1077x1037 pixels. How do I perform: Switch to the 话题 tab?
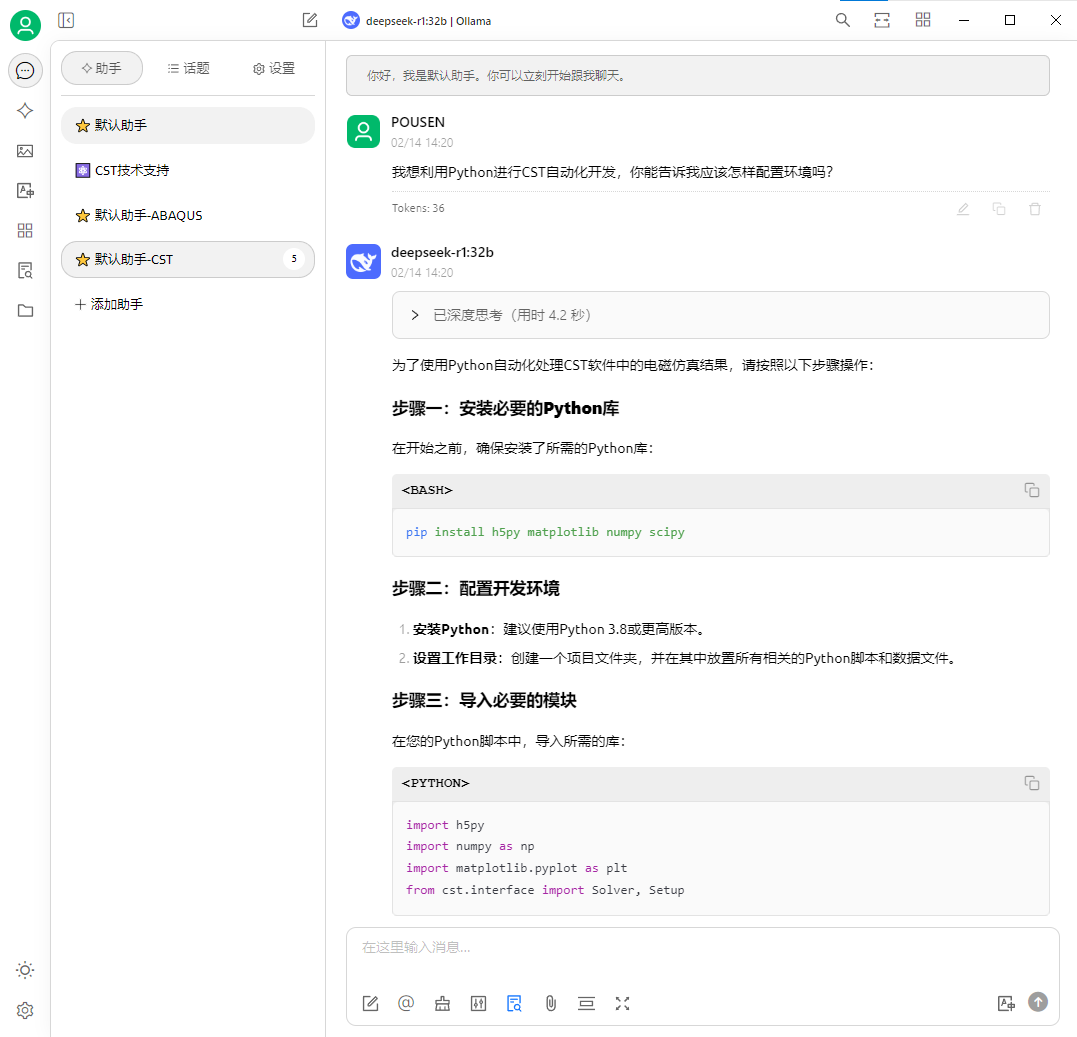188,68
